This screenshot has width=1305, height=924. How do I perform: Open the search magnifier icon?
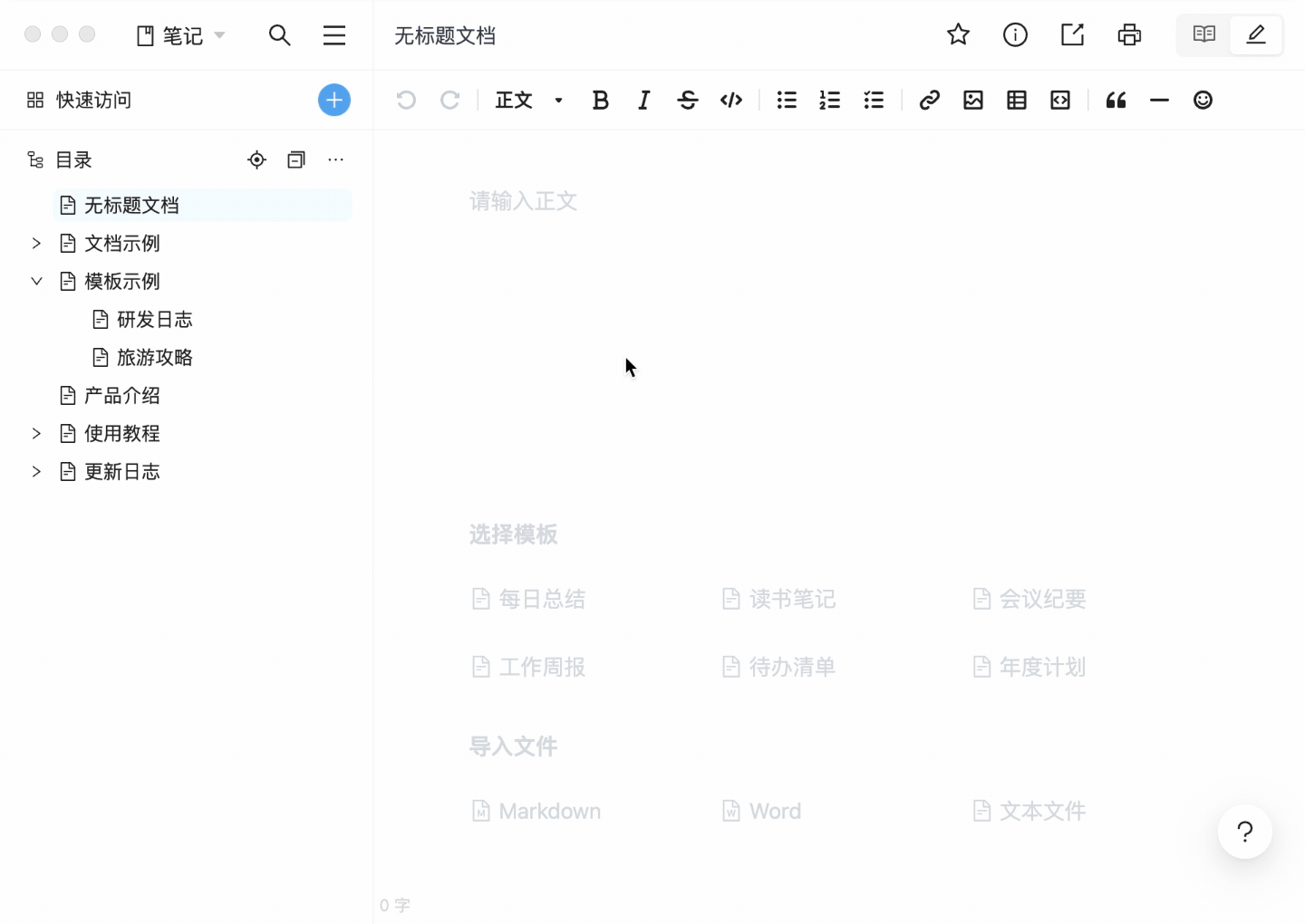pyautogui.click(x=280, y=35)
